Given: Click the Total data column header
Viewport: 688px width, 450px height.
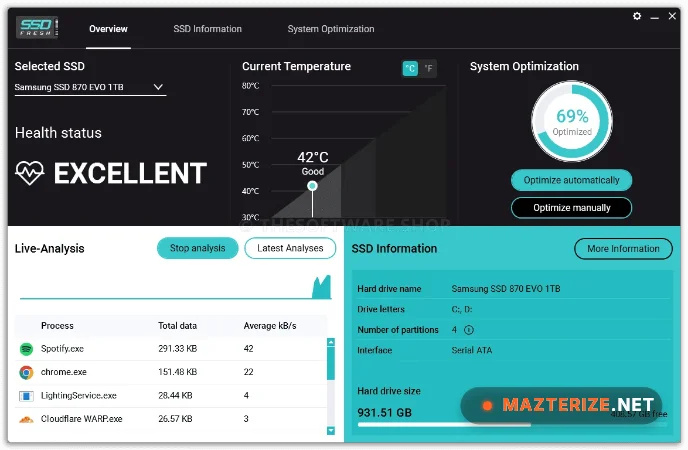Looking at the screenshot, I should point(177,326).
